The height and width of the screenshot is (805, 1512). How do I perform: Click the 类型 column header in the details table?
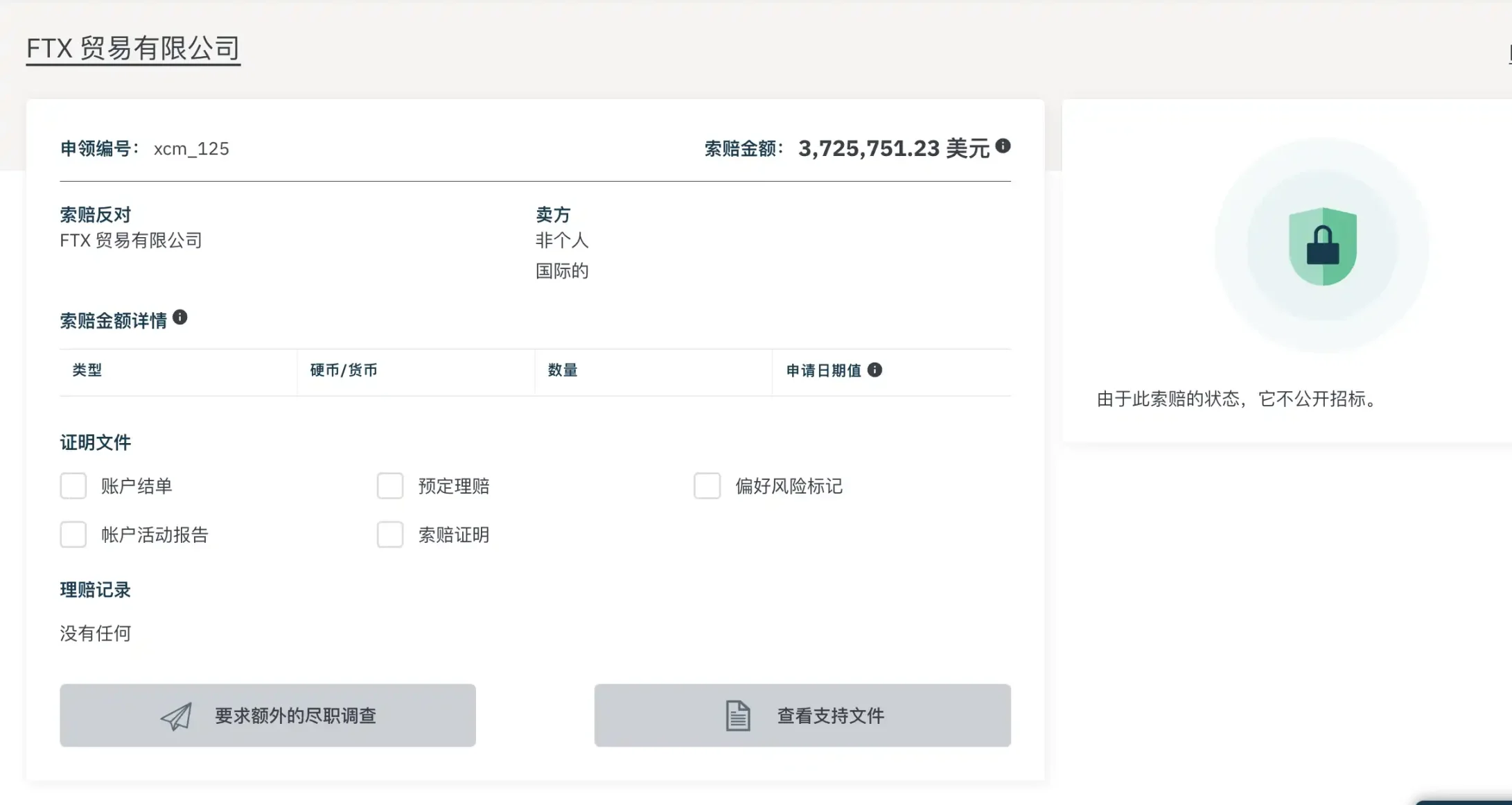87,370
